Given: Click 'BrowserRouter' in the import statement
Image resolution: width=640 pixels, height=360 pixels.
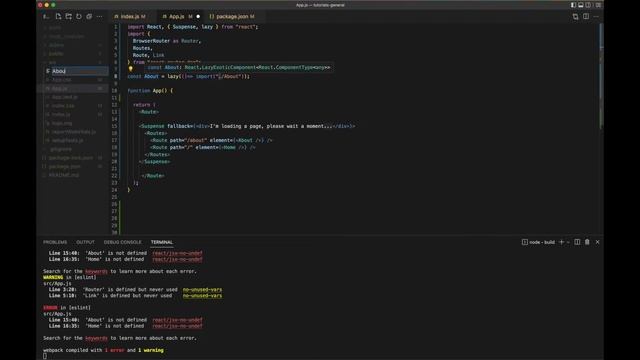Looking at the screenshot, I should click(151, 41).
